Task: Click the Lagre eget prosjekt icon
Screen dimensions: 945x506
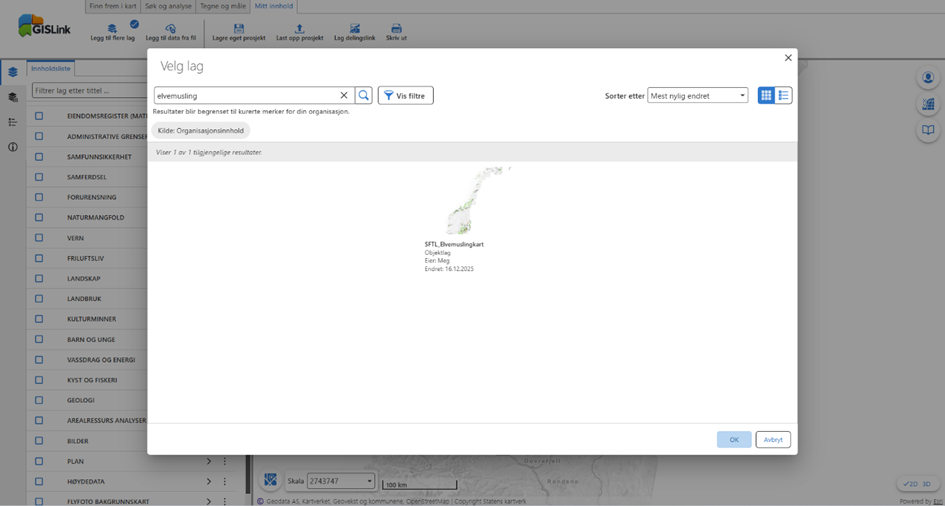Action: tap(238, 29)
